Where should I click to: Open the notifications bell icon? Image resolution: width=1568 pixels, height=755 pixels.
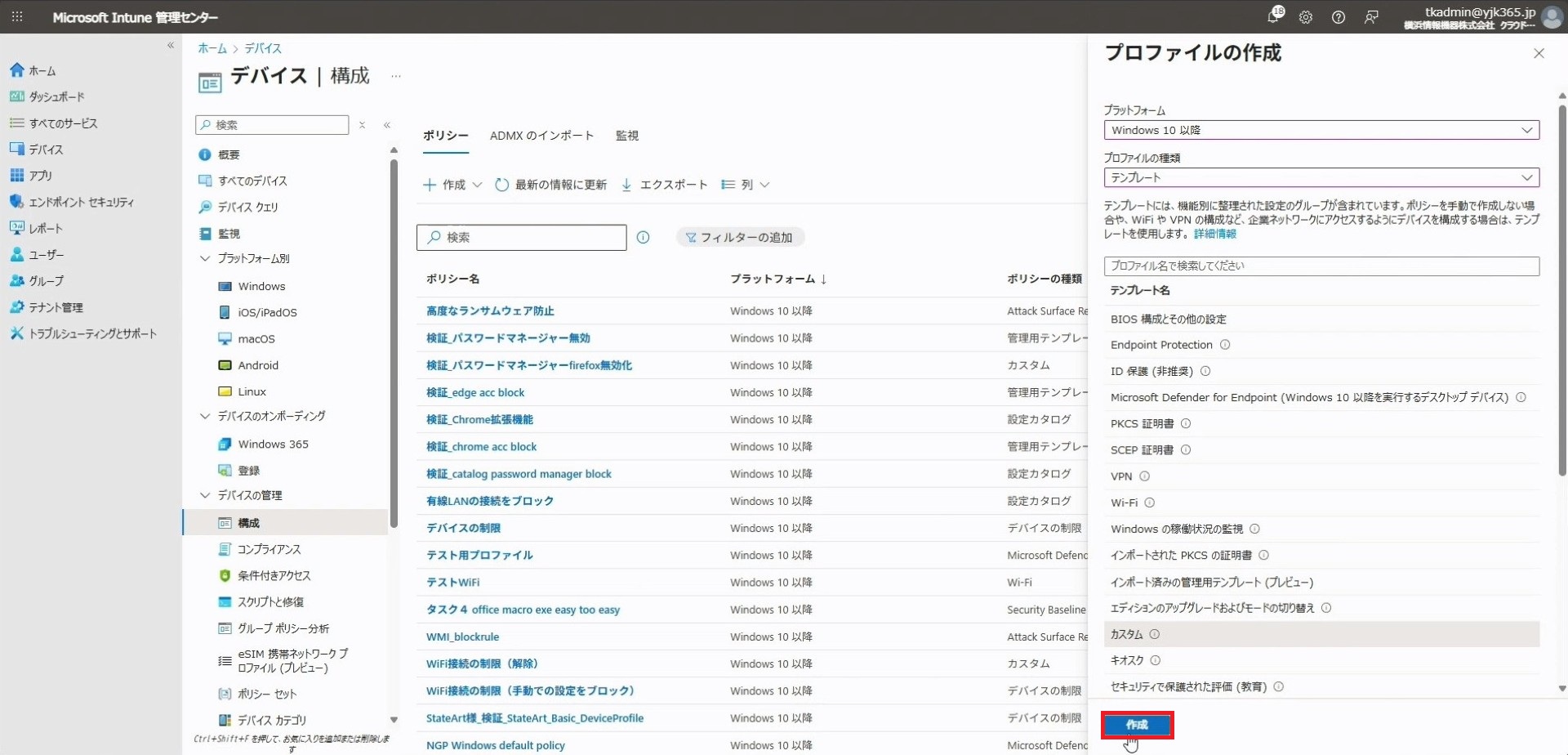1273,16
